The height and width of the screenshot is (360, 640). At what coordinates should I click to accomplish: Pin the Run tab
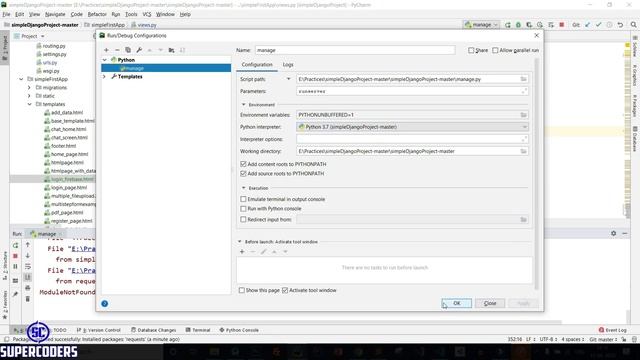click(16, 293)
